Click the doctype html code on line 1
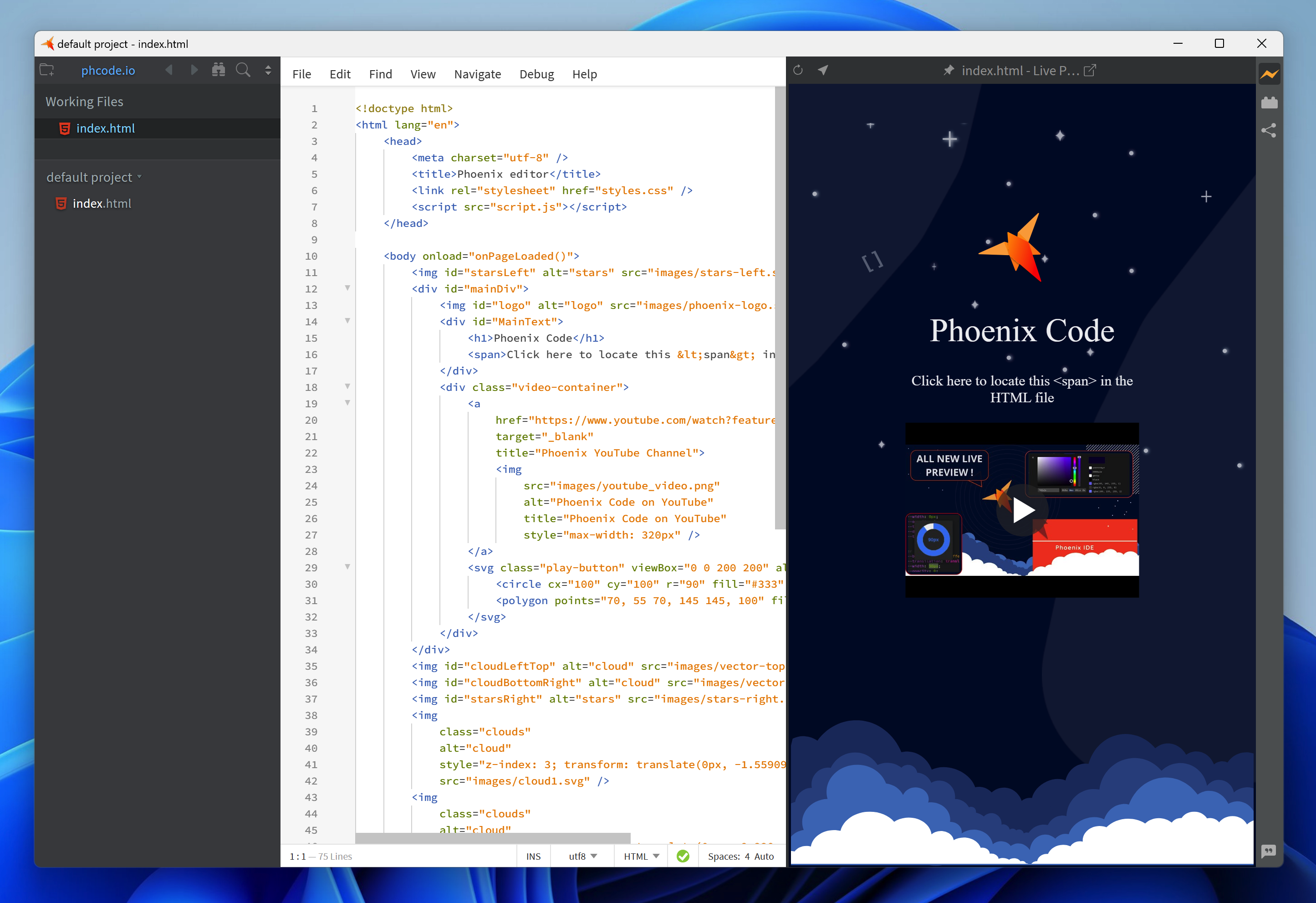 pyautogui.click(x=404, y=108)
